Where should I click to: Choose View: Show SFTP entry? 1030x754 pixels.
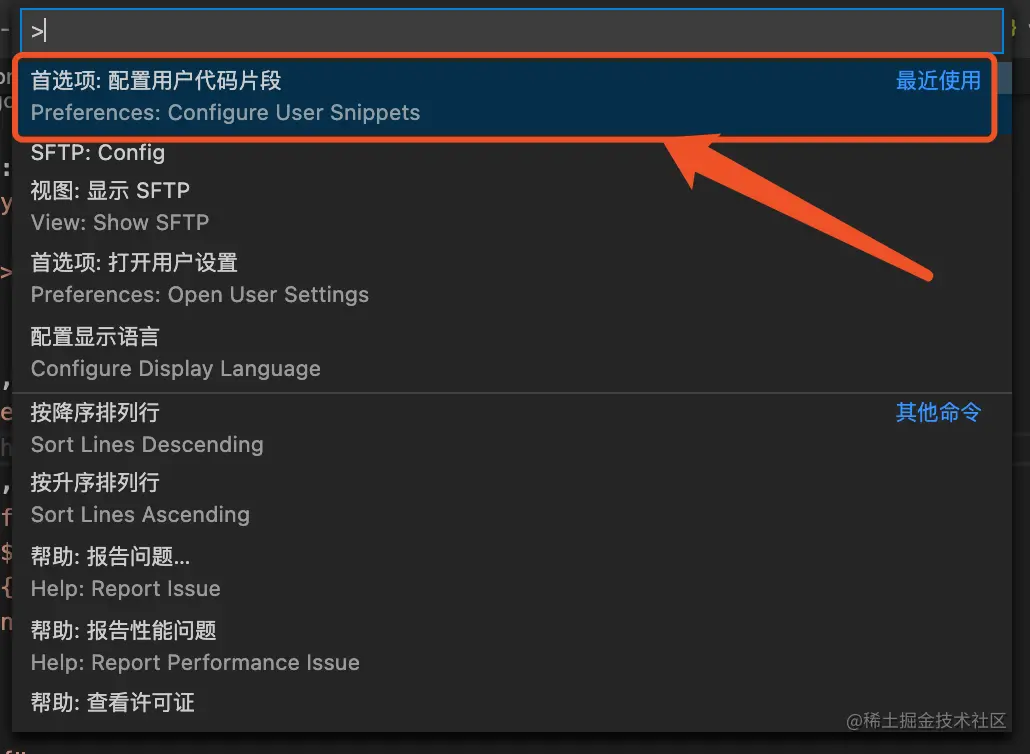point(512,206)
